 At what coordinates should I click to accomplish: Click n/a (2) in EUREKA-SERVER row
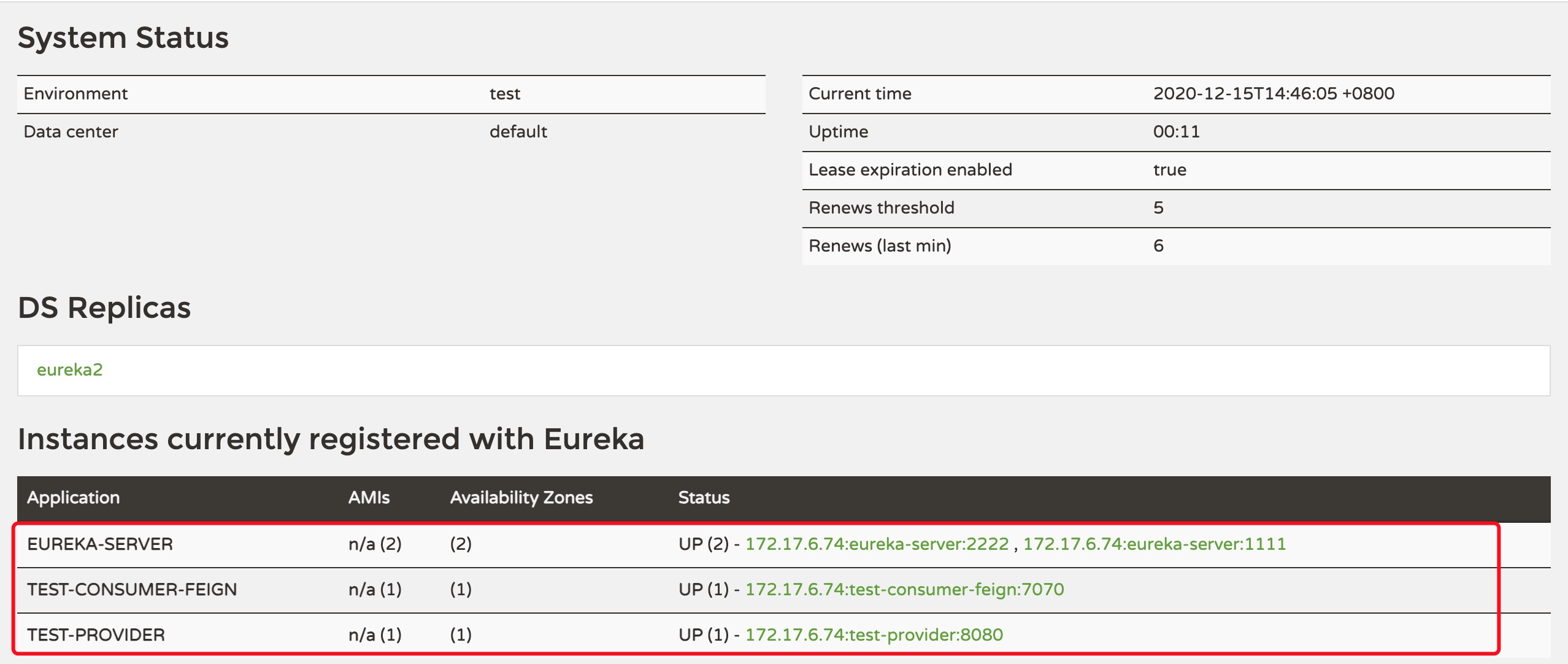click(x=375, y=544)
